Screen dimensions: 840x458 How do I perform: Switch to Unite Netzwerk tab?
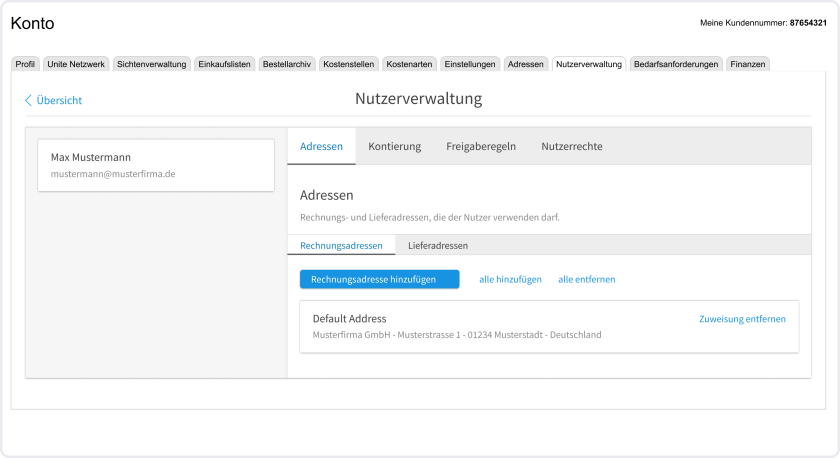[76, 64]
